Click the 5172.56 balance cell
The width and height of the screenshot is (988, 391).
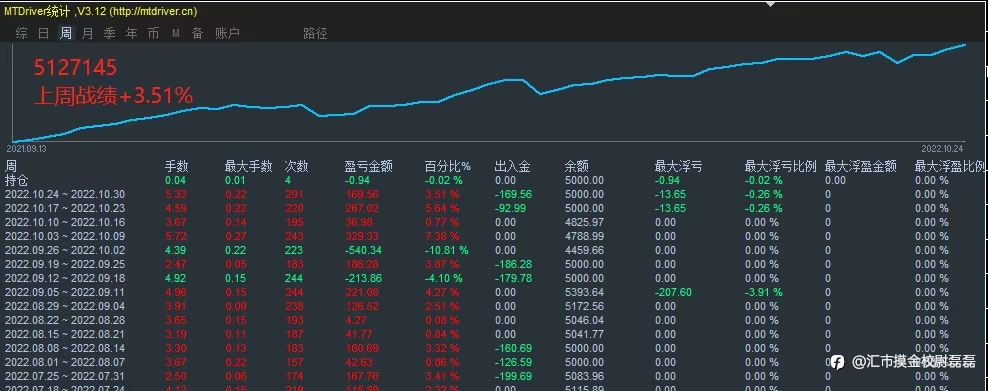coord(584,306)
